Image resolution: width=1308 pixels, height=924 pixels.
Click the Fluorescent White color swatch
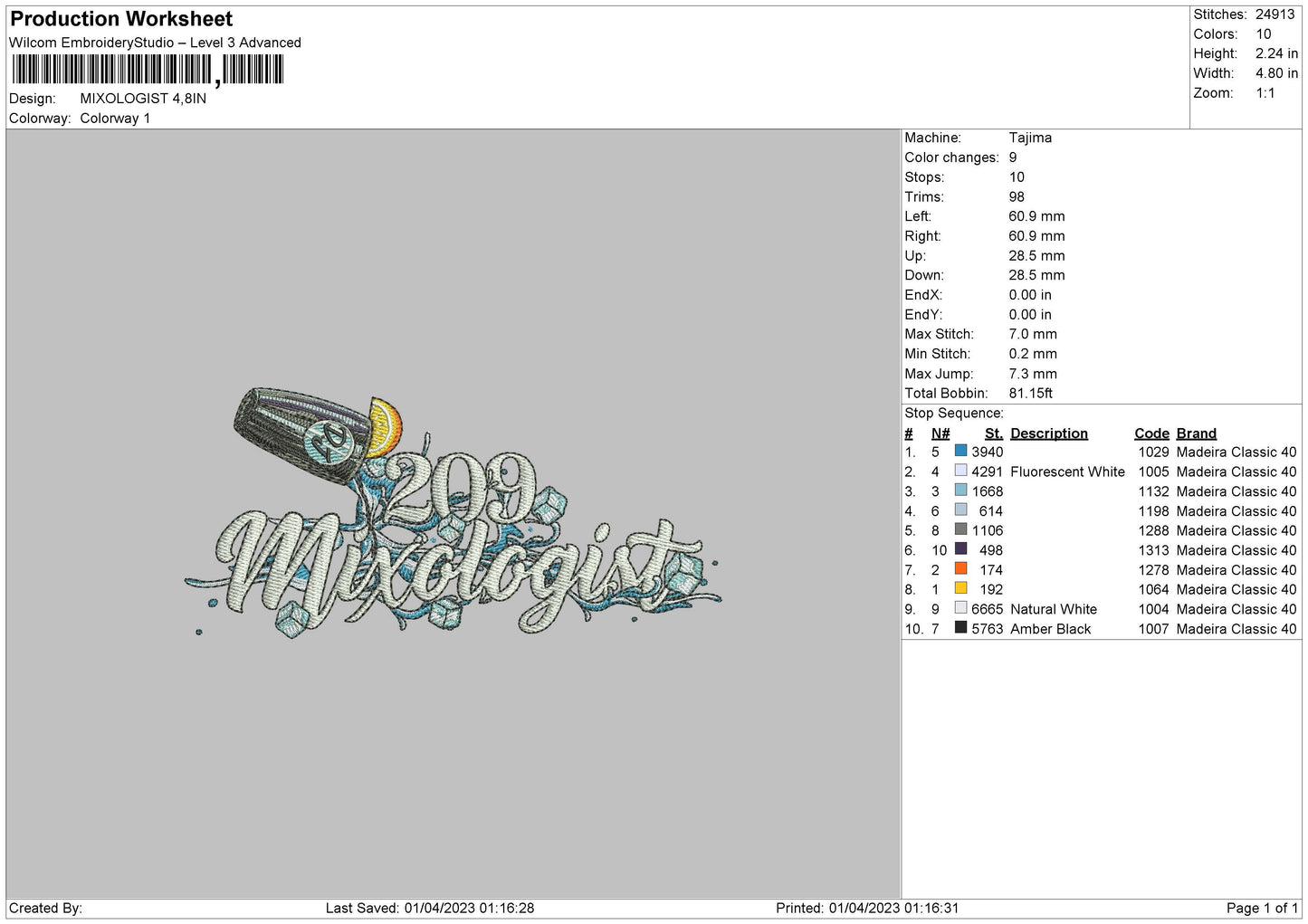pos(960,471)
